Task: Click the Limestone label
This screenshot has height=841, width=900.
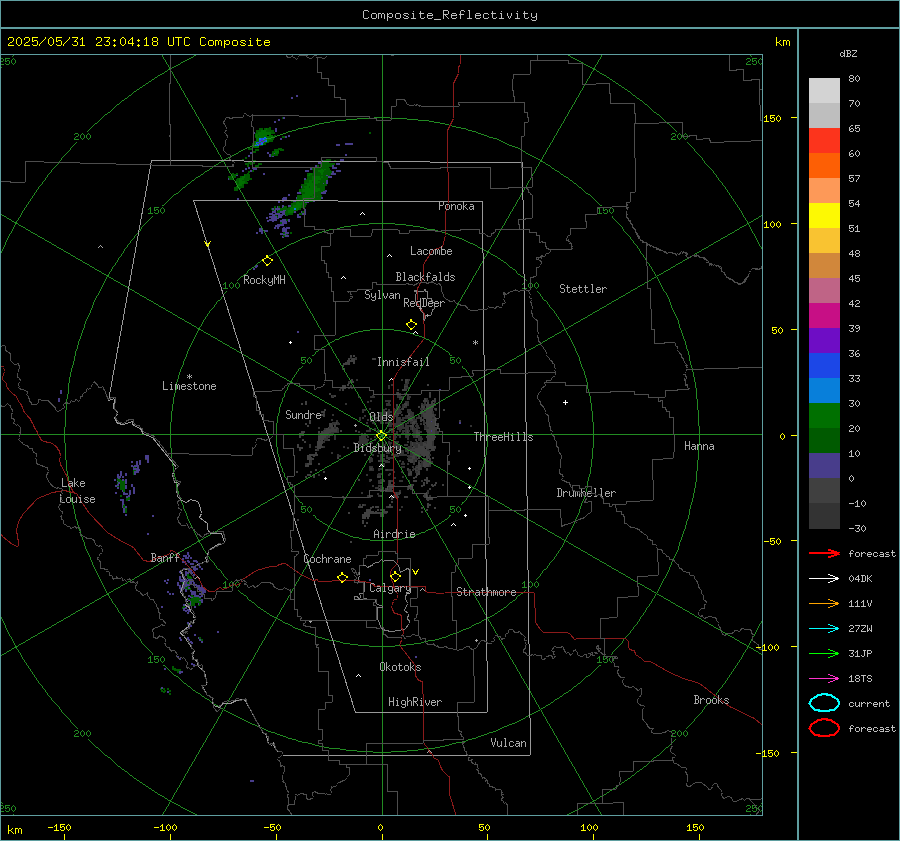Action: pos(189,386)
